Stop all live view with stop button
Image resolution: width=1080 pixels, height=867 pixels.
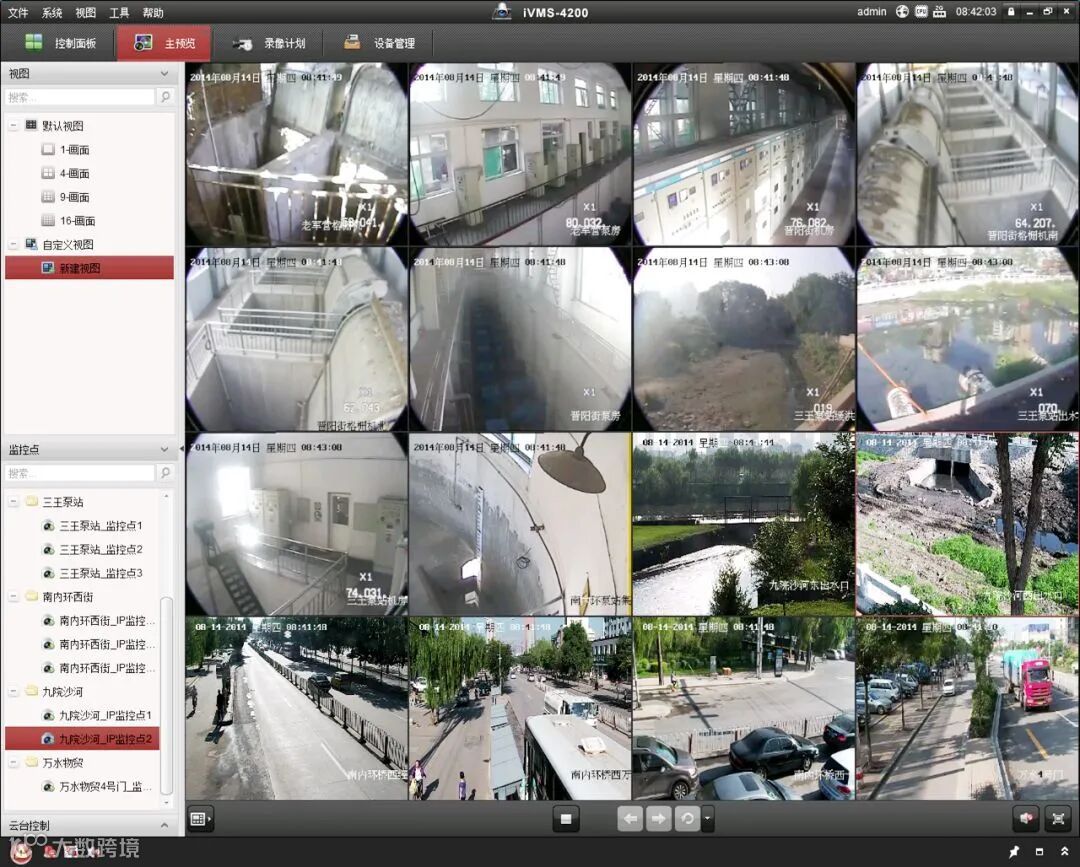pos(565,819)
